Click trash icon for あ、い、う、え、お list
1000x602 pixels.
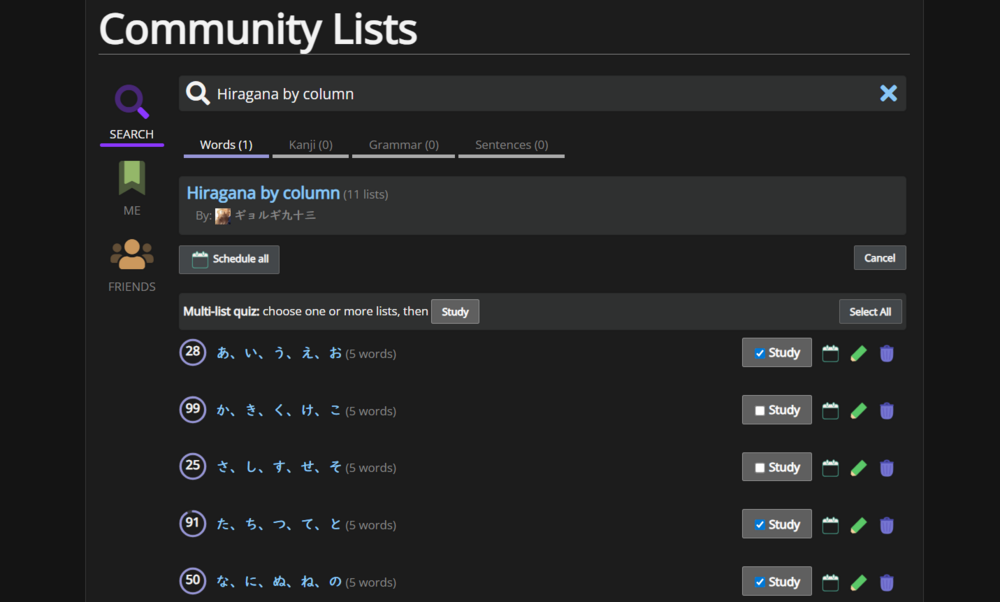886,353
